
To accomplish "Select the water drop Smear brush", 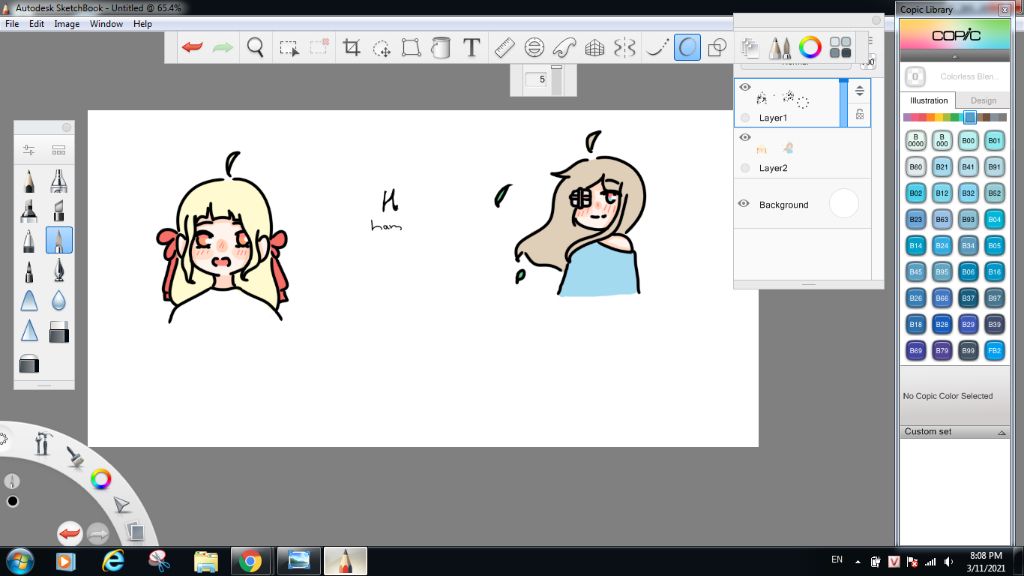I will 59,300.
